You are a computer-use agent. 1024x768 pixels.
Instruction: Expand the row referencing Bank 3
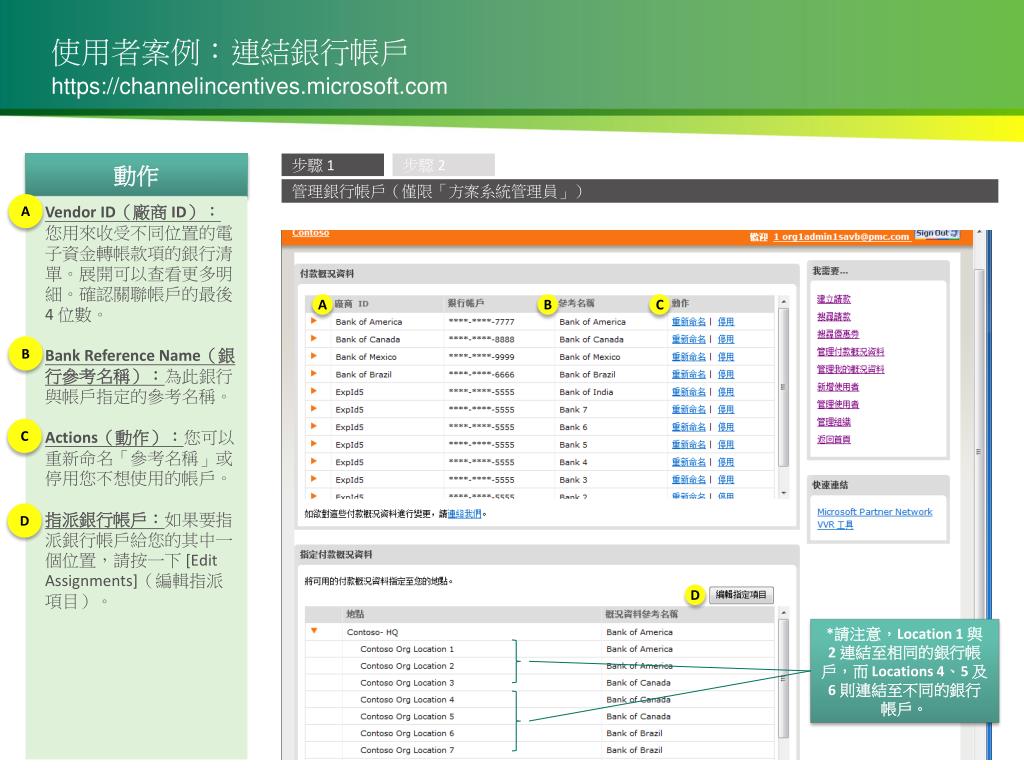pos(313,479)
